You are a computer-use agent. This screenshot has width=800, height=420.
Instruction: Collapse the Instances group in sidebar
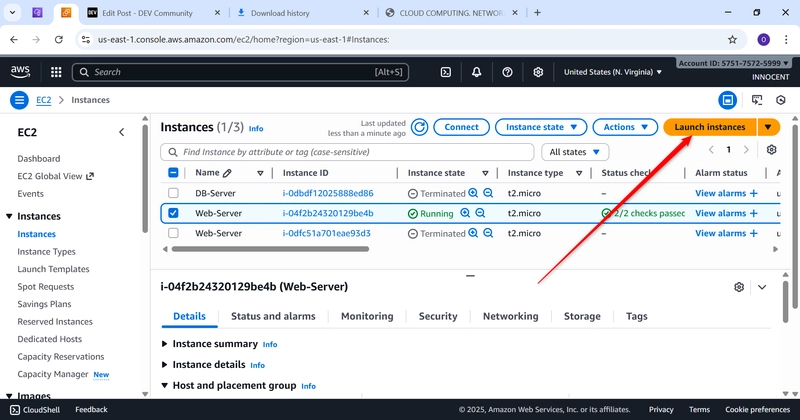9,216
